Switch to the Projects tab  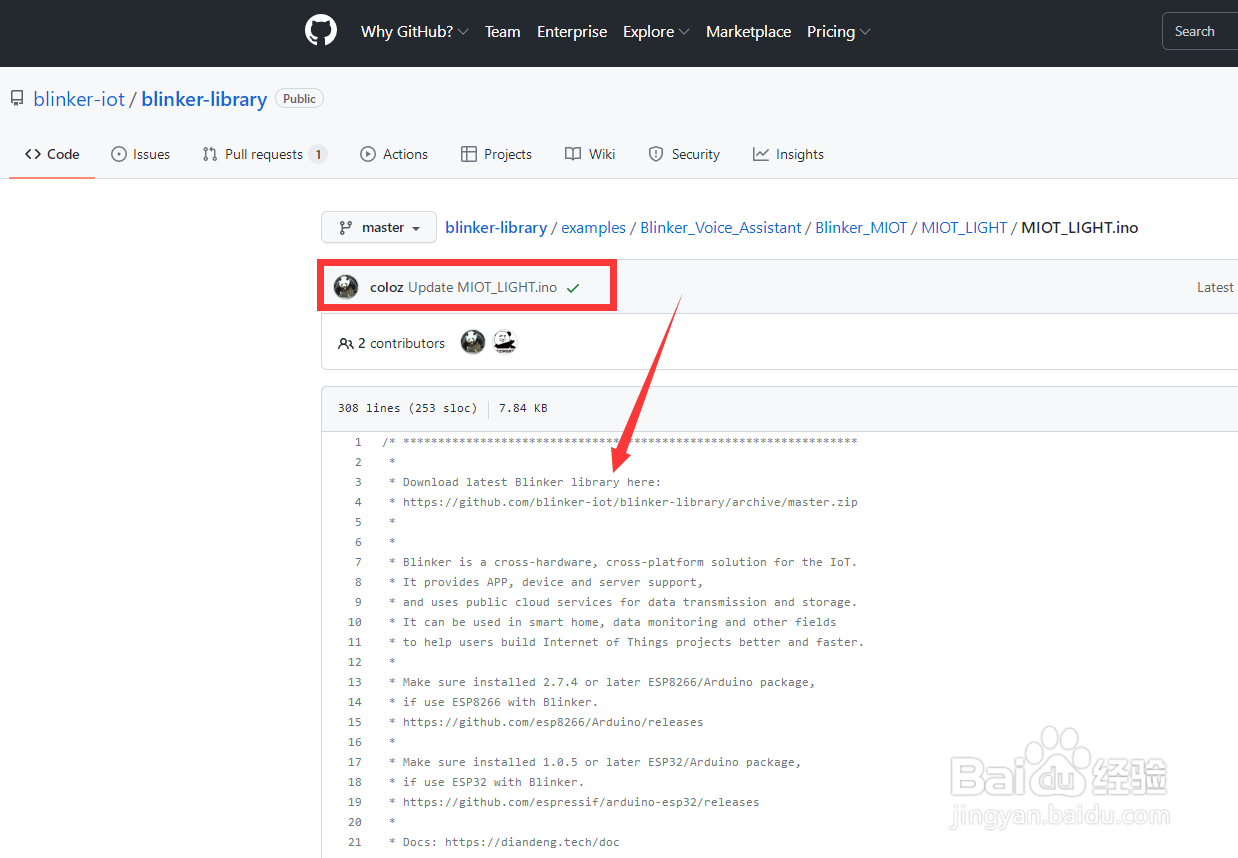click(x=496, y=154)
